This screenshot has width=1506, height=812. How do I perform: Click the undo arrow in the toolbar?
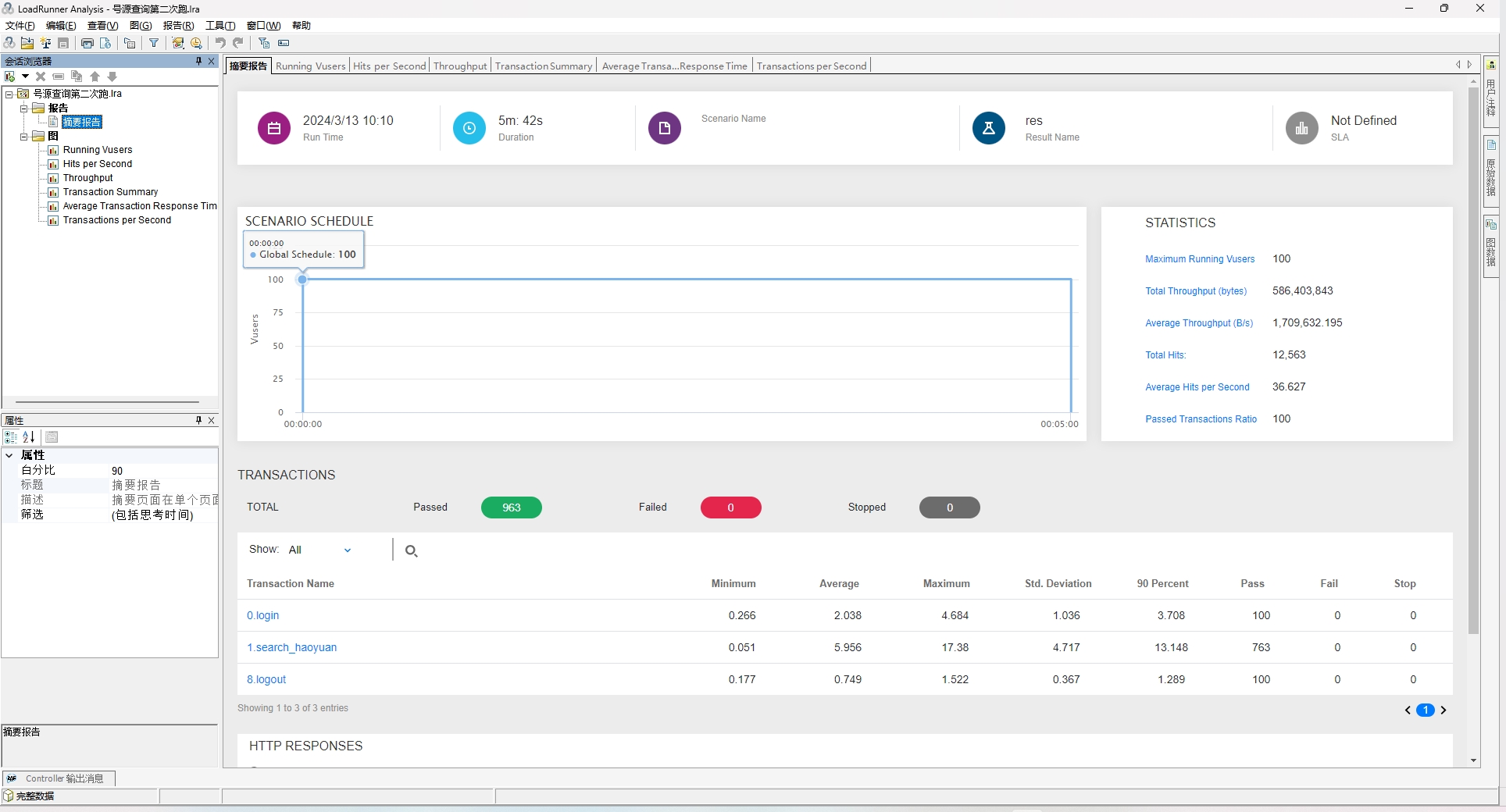tap(220, 43)
